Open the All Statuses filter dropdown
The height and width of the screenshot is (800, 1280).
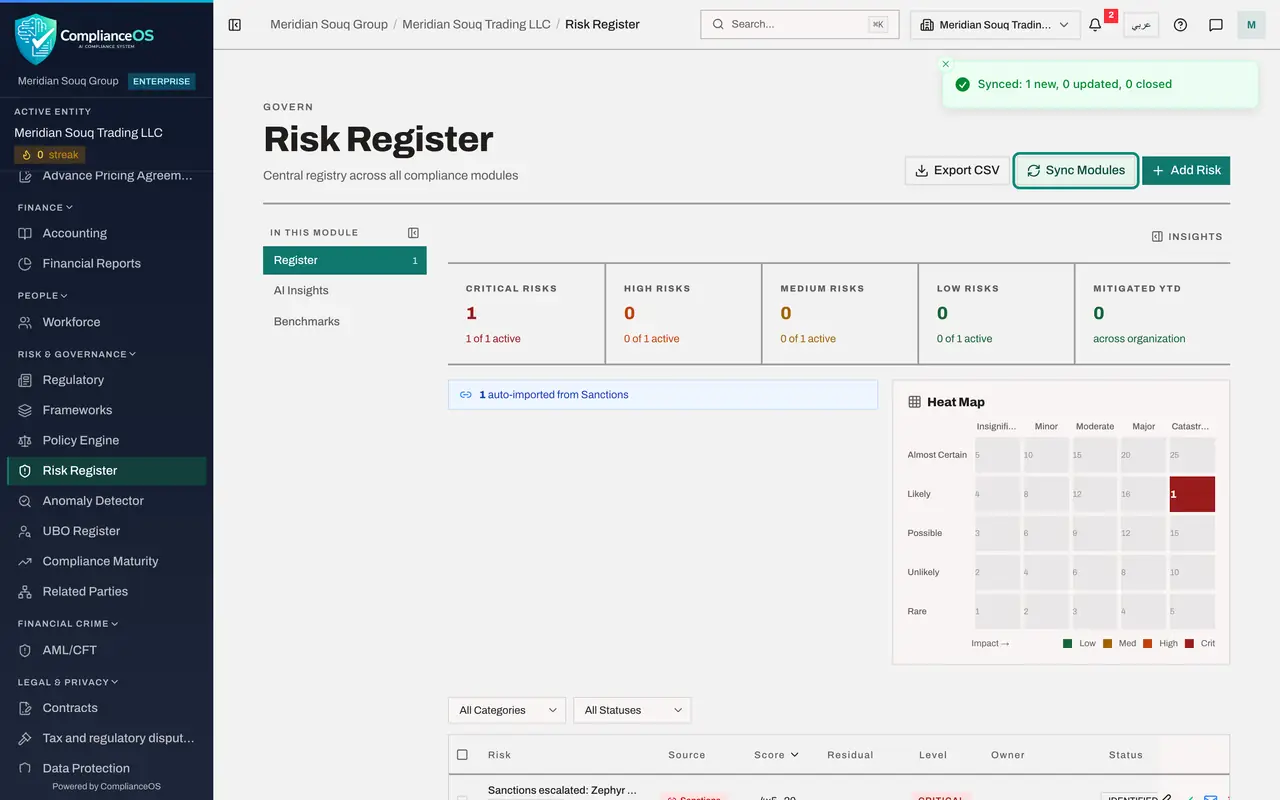632,710
